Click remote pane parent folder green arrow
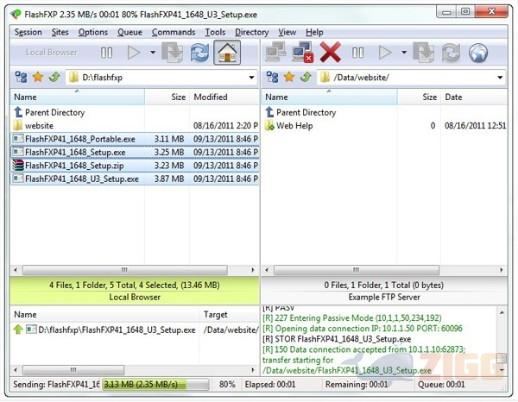 click(306, 77)
